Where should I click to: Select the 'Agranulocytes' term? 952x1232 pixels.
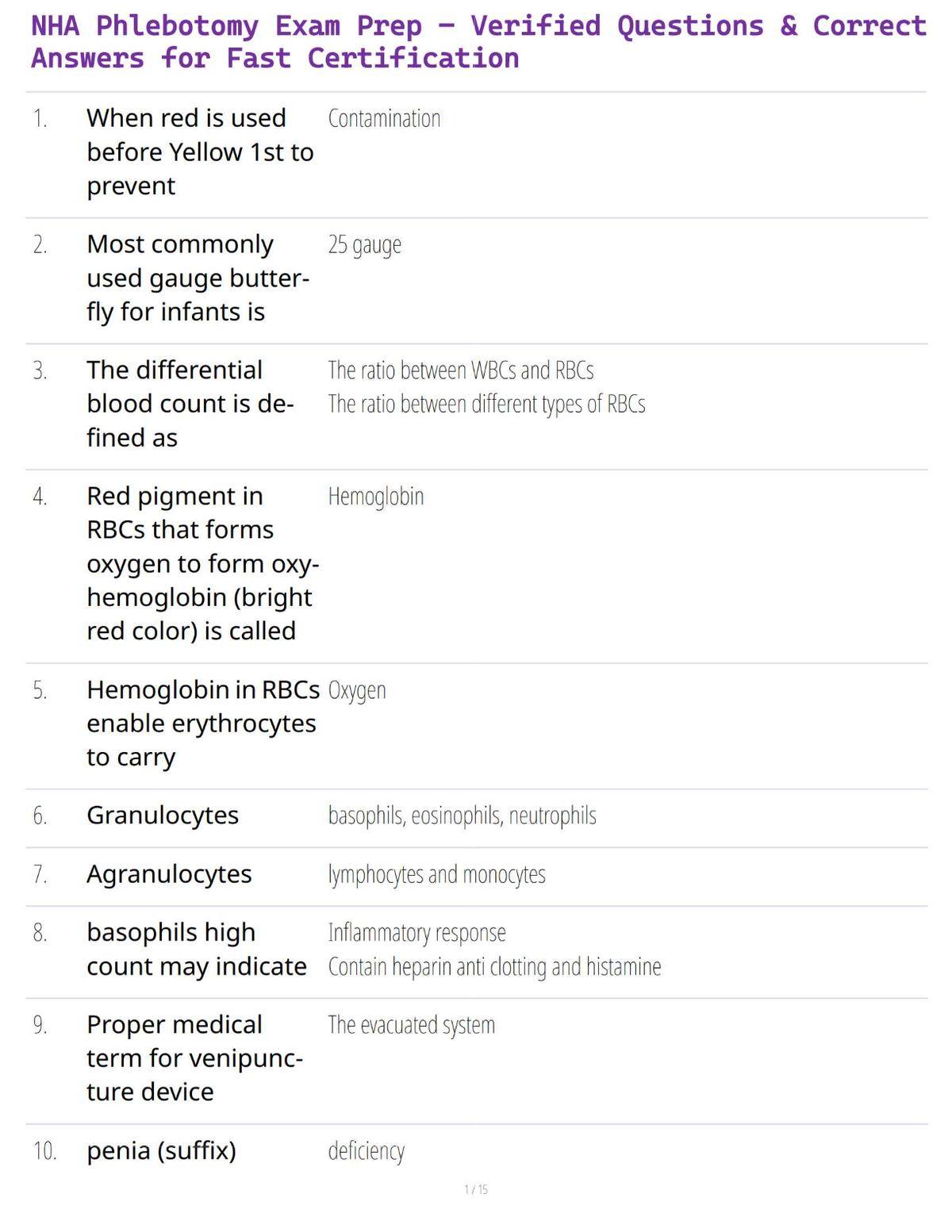[169, 874]
